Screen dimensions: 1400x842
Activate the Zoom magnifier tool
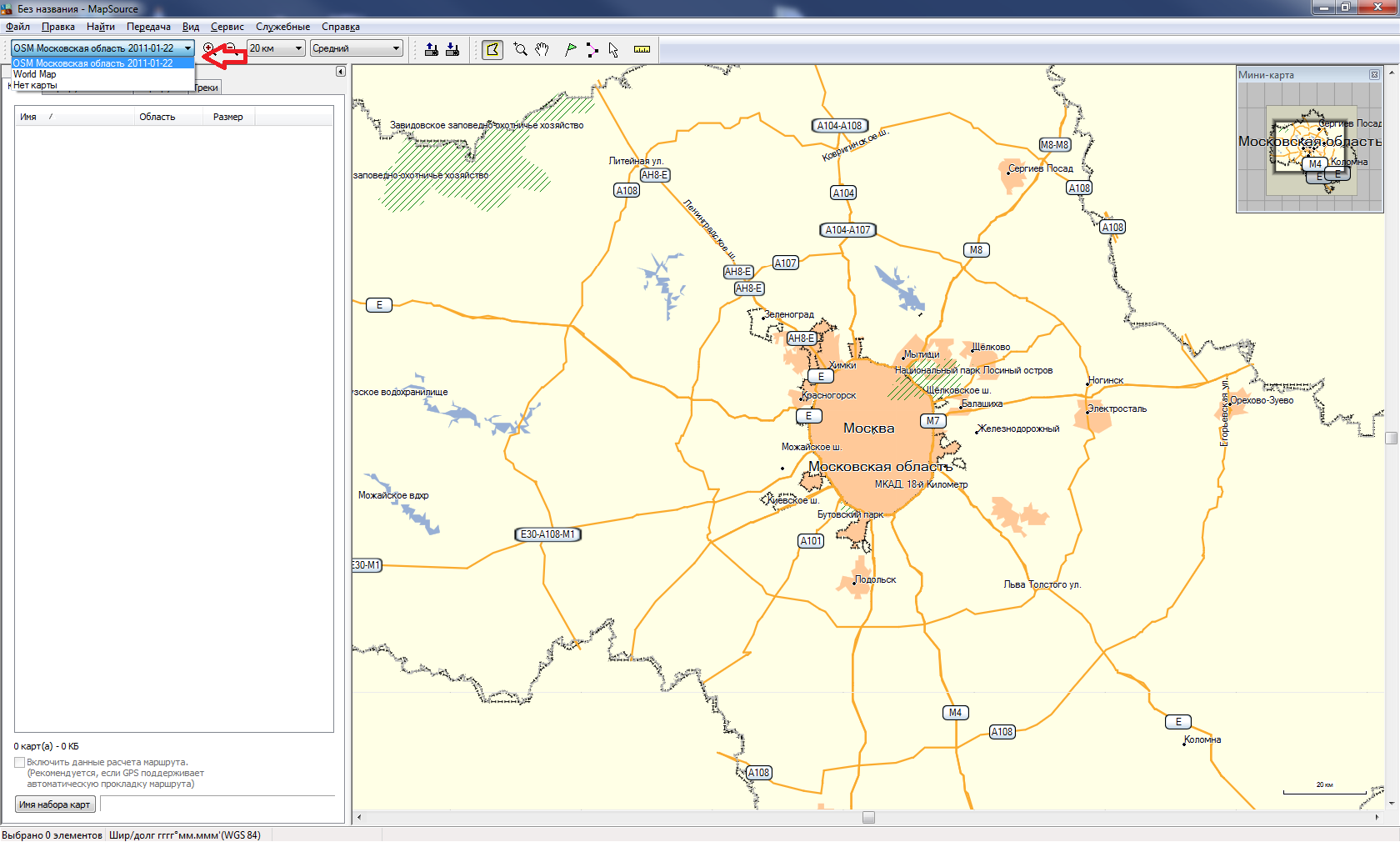coord(521,49)
